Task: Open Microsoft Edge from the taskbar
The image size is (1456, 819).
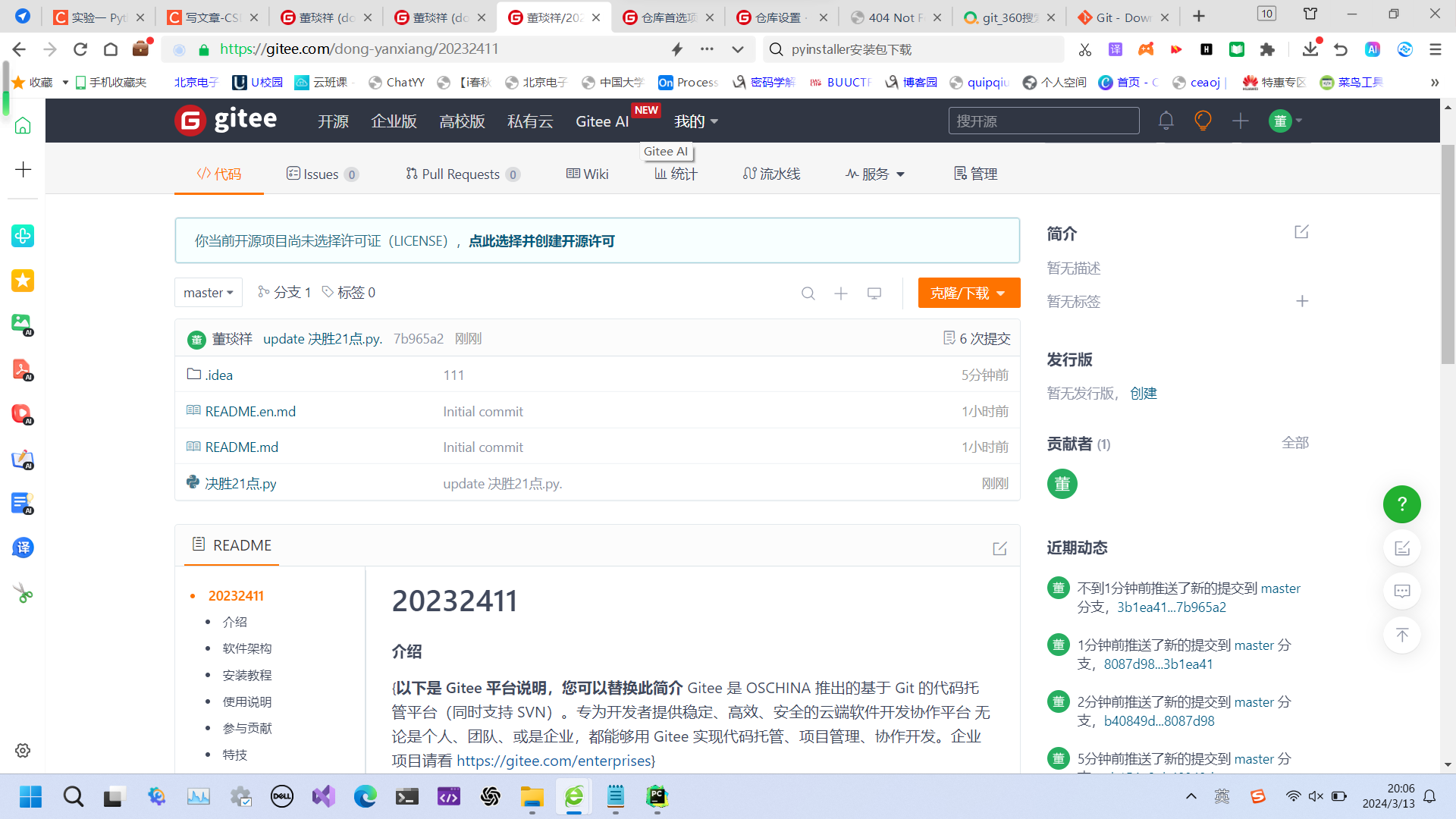Action: 365,797
